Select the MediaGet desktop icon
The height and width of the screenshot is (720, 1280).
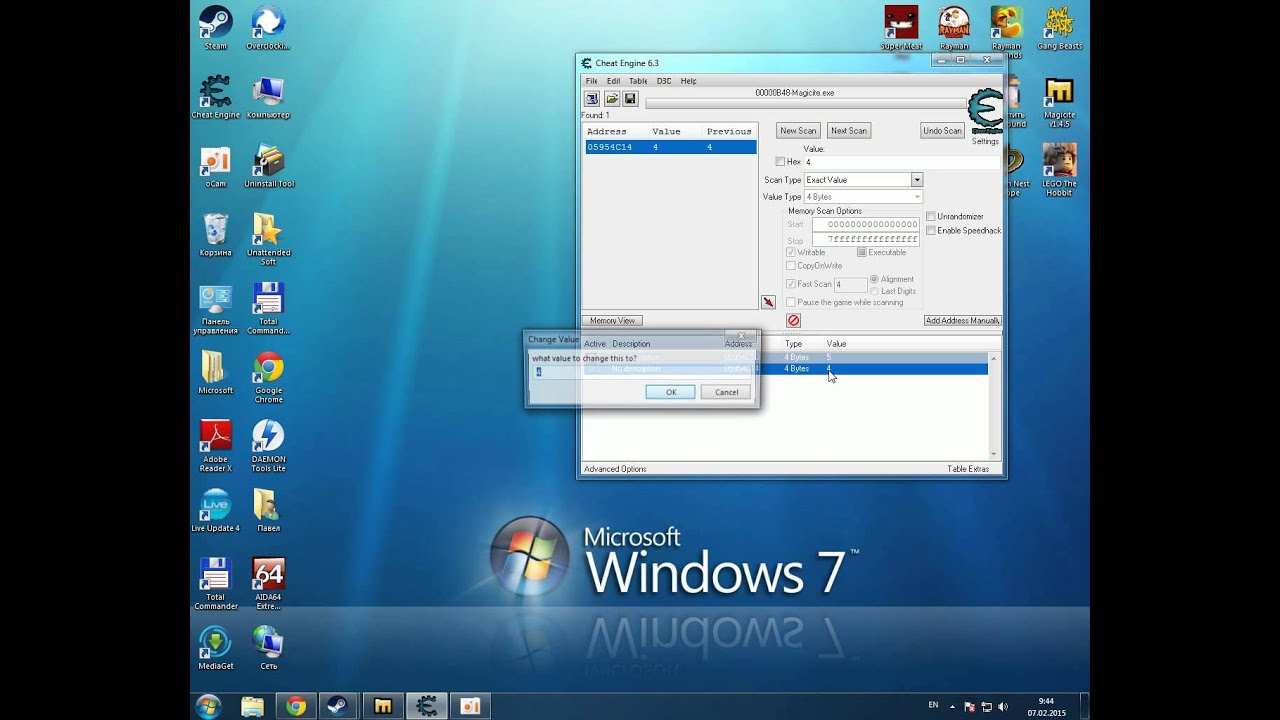point(215,648)
